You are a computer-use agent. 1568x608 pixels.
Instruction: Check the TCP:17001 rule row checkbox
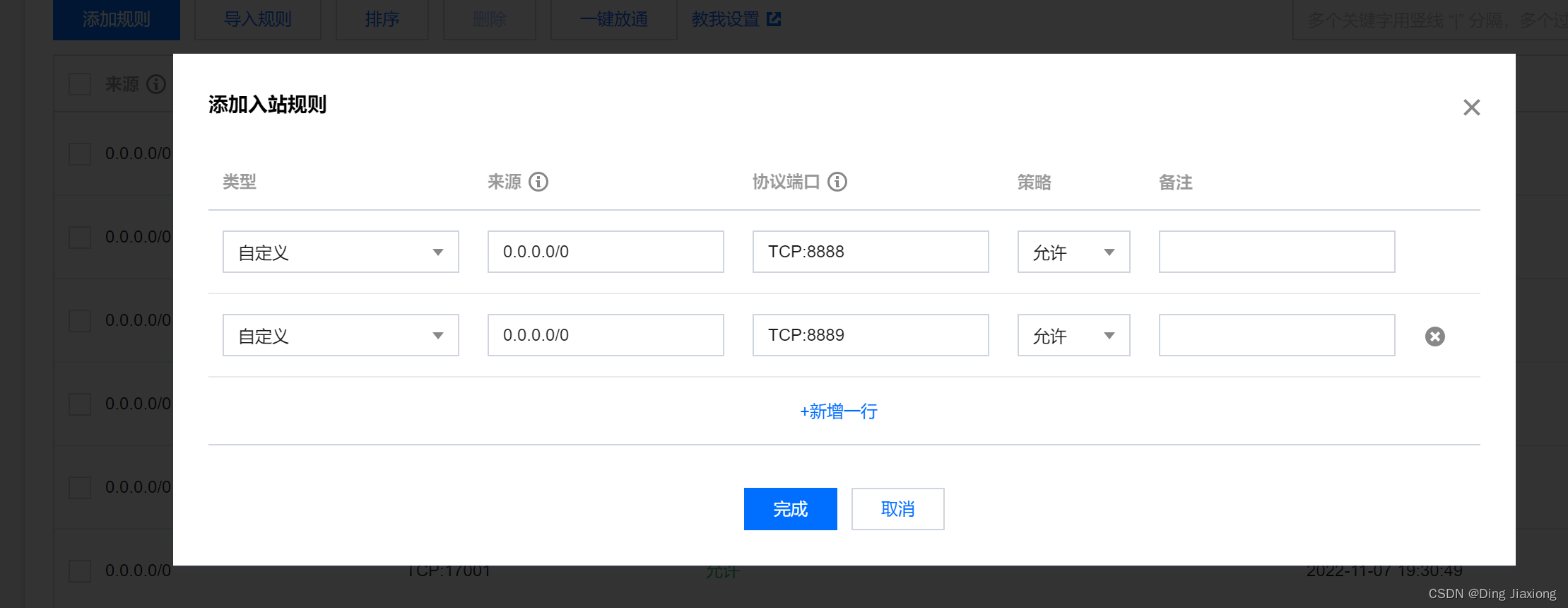pos(80,571)
